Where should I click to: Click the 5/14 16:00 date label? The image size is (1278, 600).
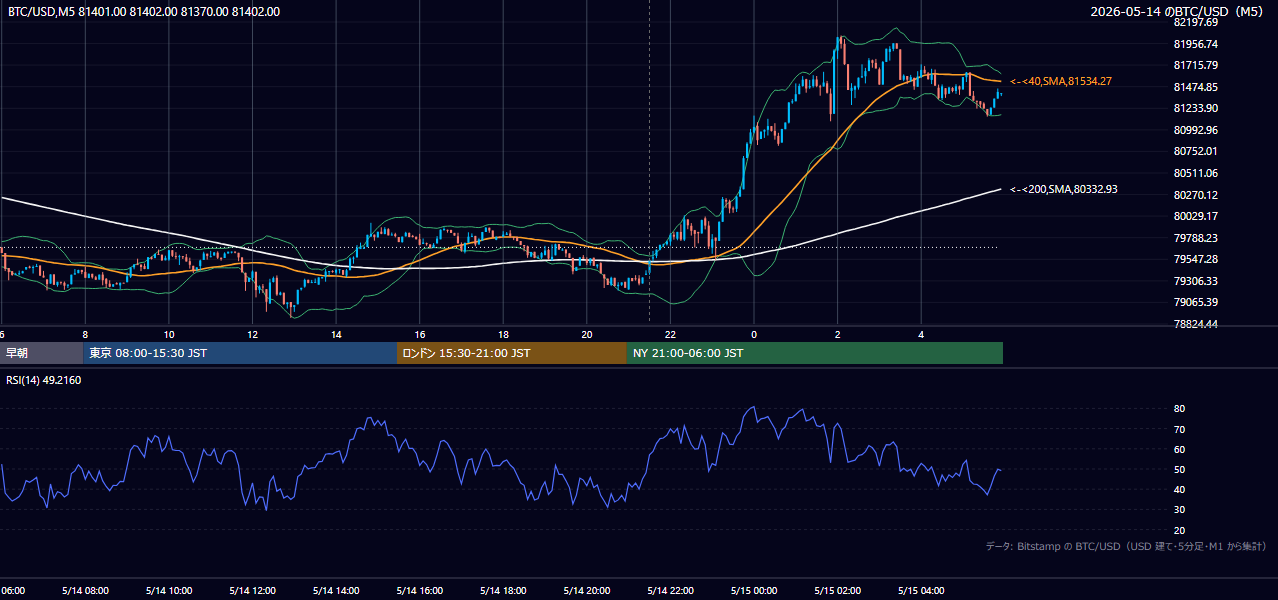(419, 590)
